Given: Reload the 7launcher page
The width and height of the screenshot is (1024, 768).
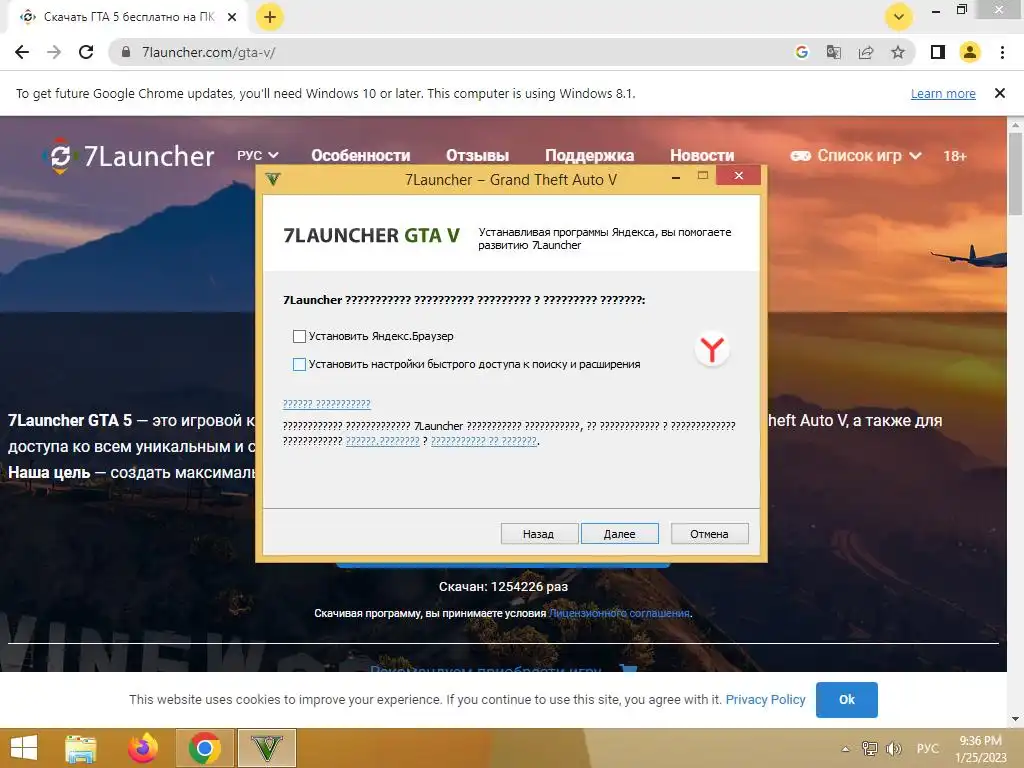Looking at the screenshot, I should [86, 52].
